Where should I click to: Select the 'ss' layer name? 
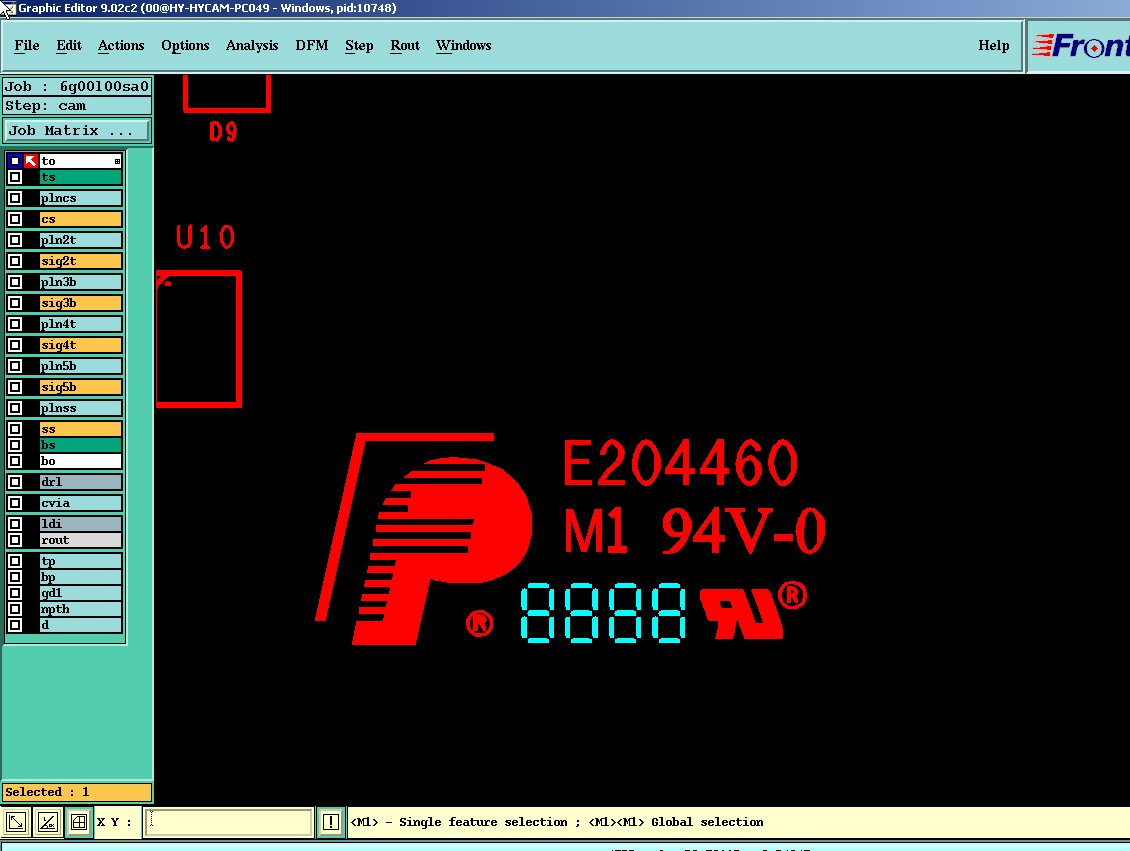pyautogui.click(x=81, y=429)
